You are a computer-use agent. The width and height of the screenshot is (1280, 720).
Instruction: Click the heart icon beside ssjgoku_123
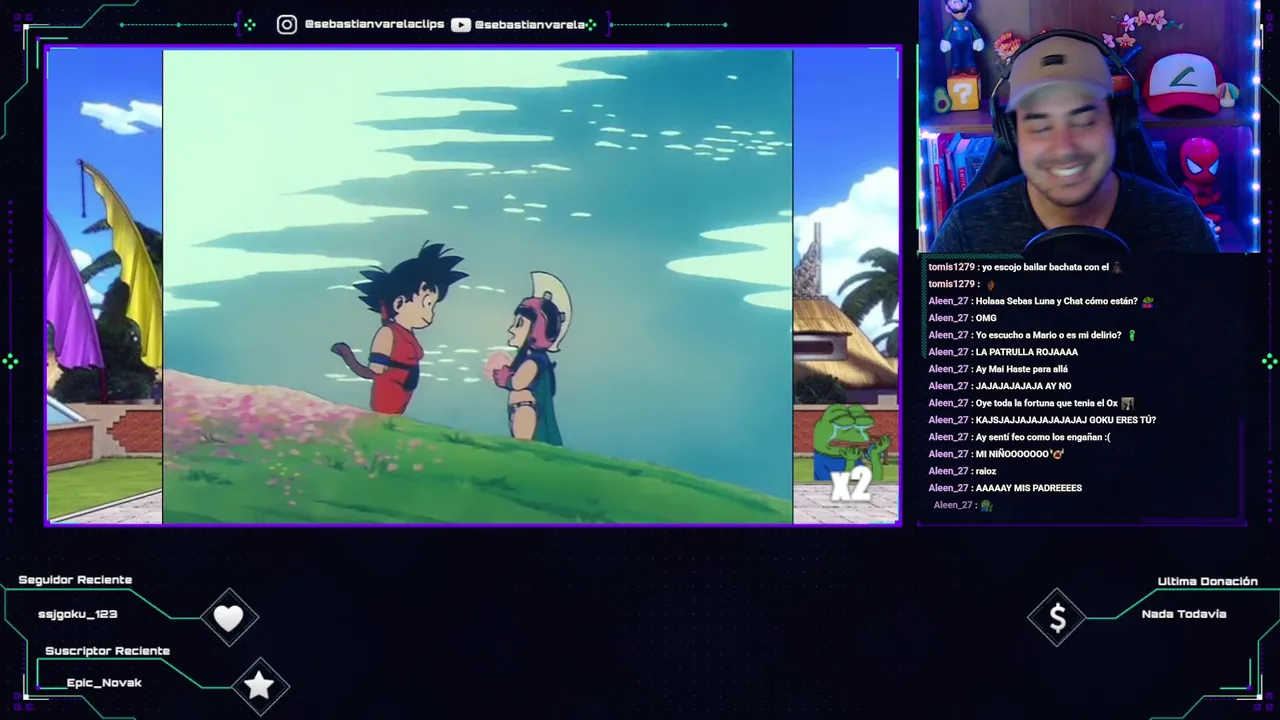point(229,619)
